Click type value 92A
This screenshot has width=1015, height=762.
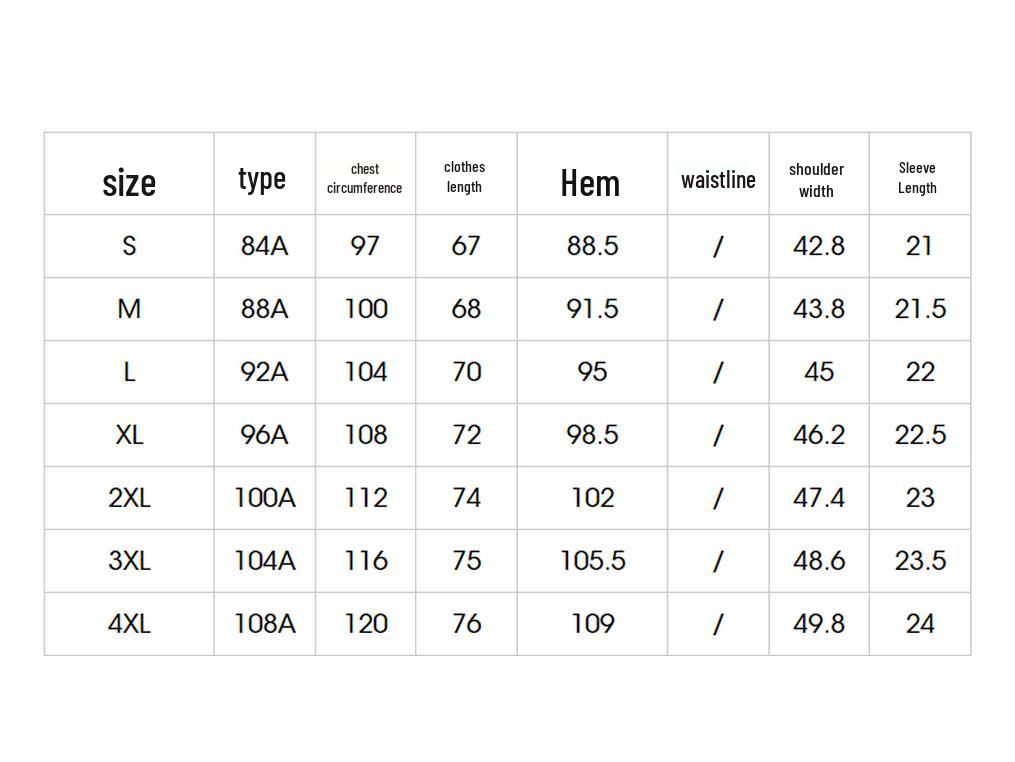pyautogui.click(x=264, y=372)
